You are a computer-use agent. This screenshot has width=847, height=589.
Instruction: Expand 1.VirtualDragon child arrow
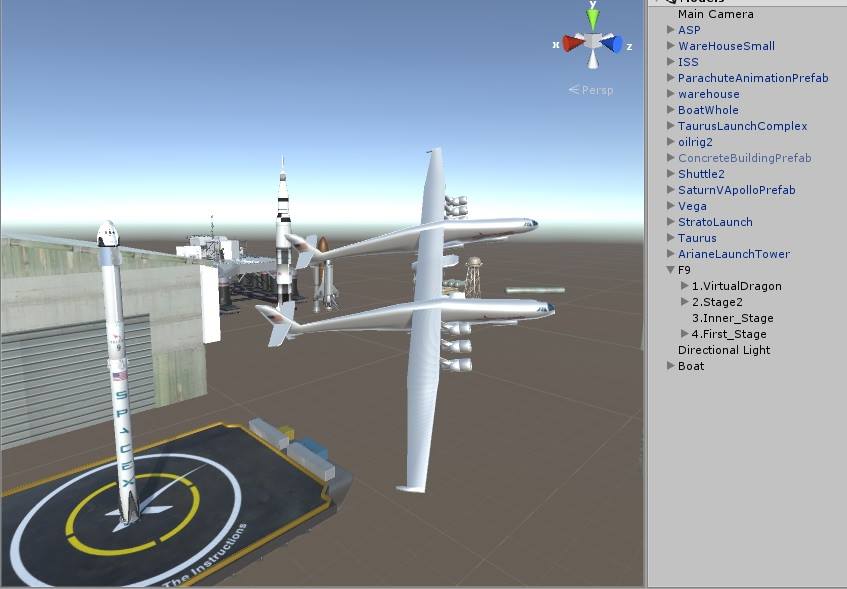pos(684,285)
